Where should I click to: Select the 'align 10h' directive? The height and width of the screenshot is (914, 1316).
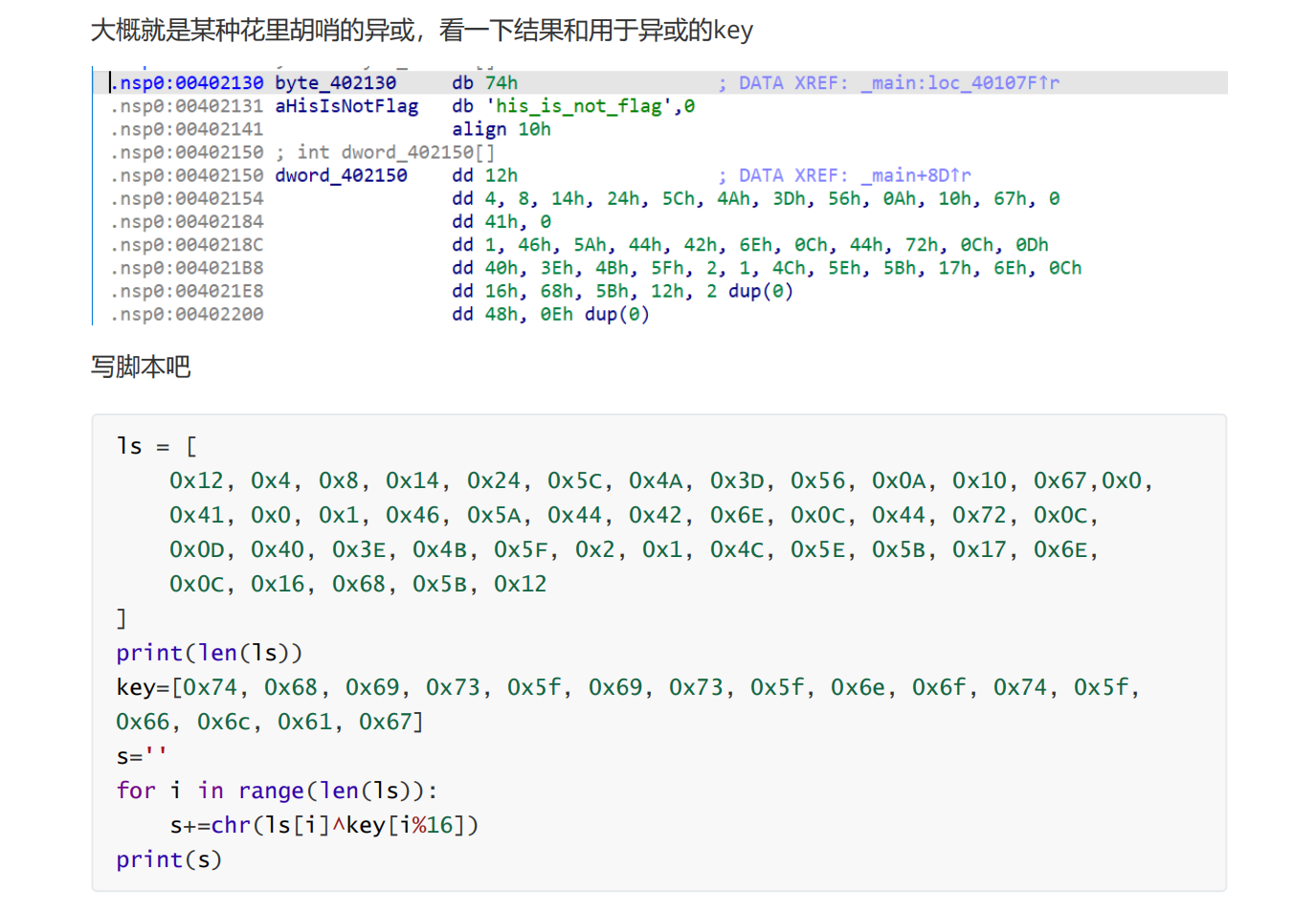pos(502,129)
